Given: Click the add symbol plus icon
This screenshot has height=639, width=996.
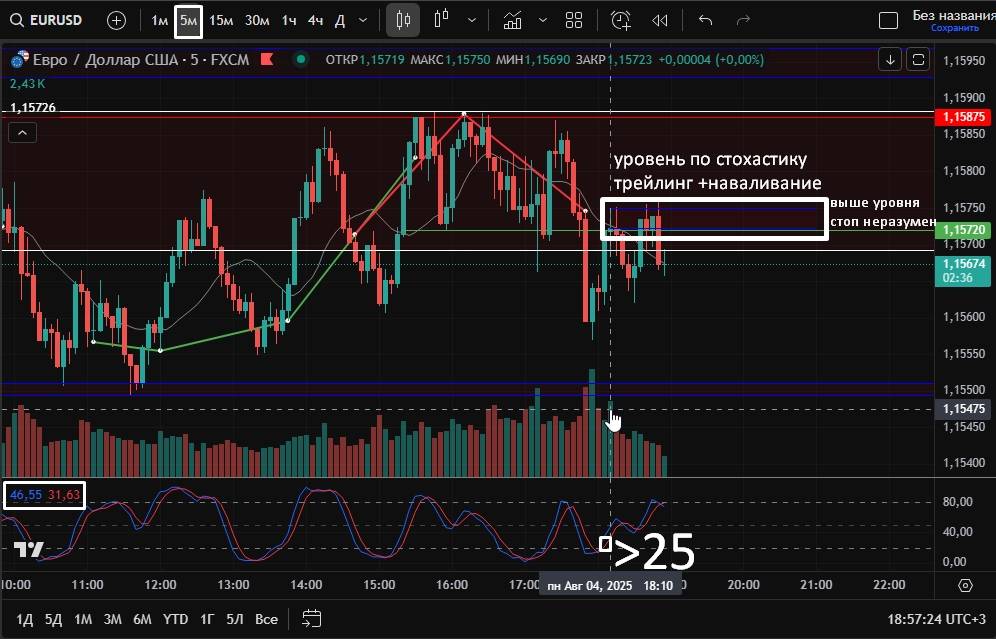Looking at the screenshot, I should point(116,20).
